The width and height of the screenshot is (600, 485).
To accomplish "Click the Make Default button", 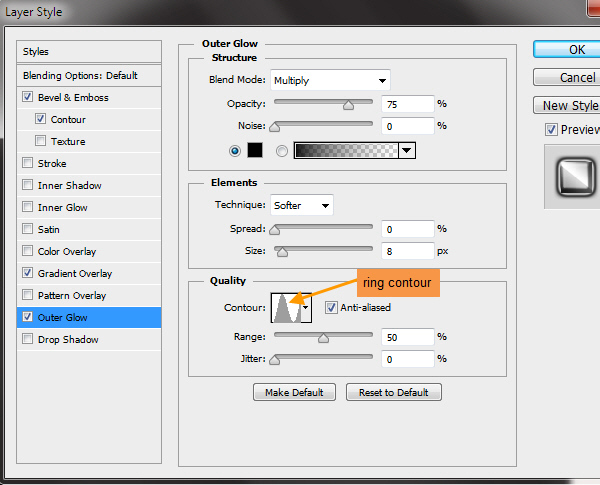I will [x=294, y=392].
